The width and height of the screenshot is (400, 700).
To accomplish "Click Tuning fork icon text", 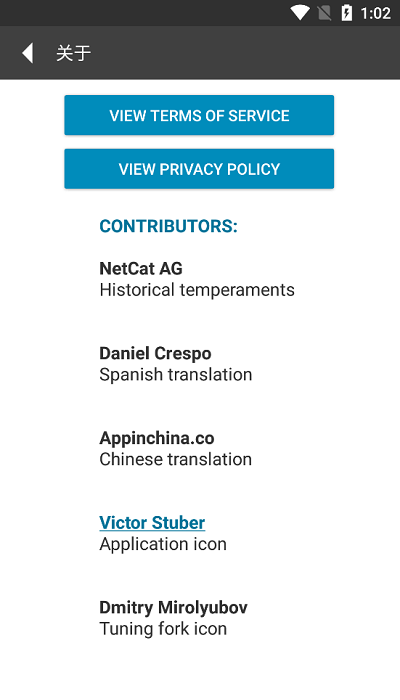I will (x=163, y=629).
